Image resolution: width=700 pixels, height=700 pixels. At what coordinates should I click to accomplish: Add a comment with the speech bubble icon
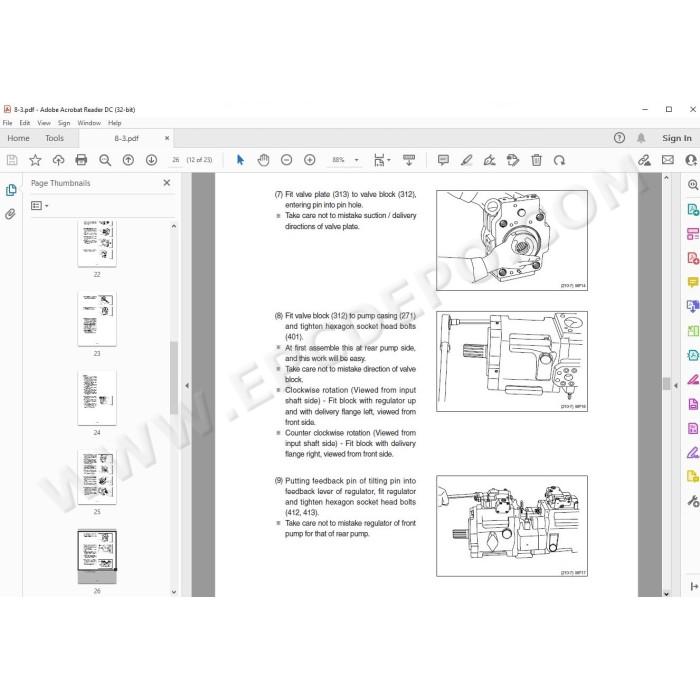click(x=443, y=160)
